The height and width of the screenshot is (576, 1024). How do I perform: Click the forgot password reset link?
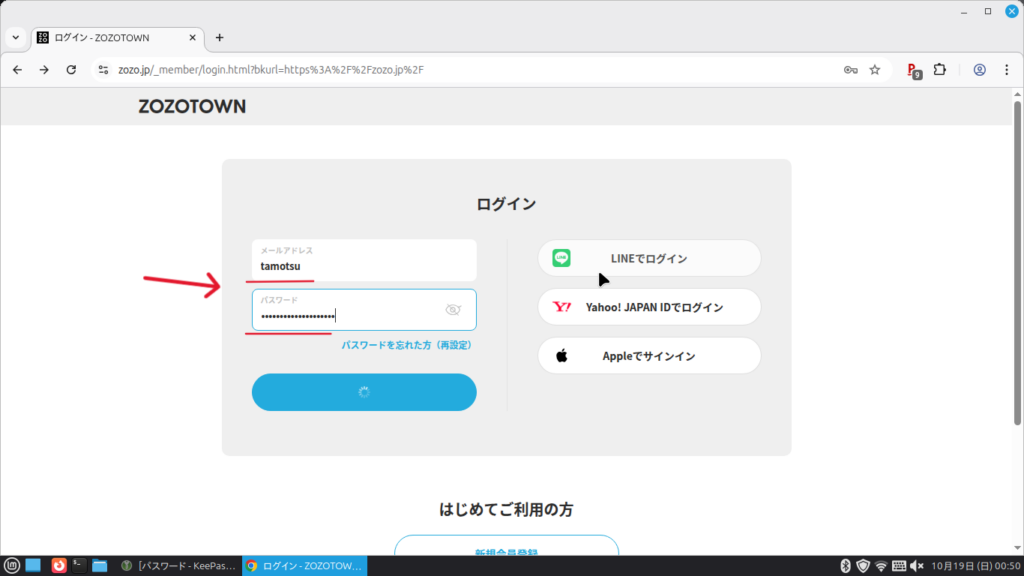tap(406, 344)
